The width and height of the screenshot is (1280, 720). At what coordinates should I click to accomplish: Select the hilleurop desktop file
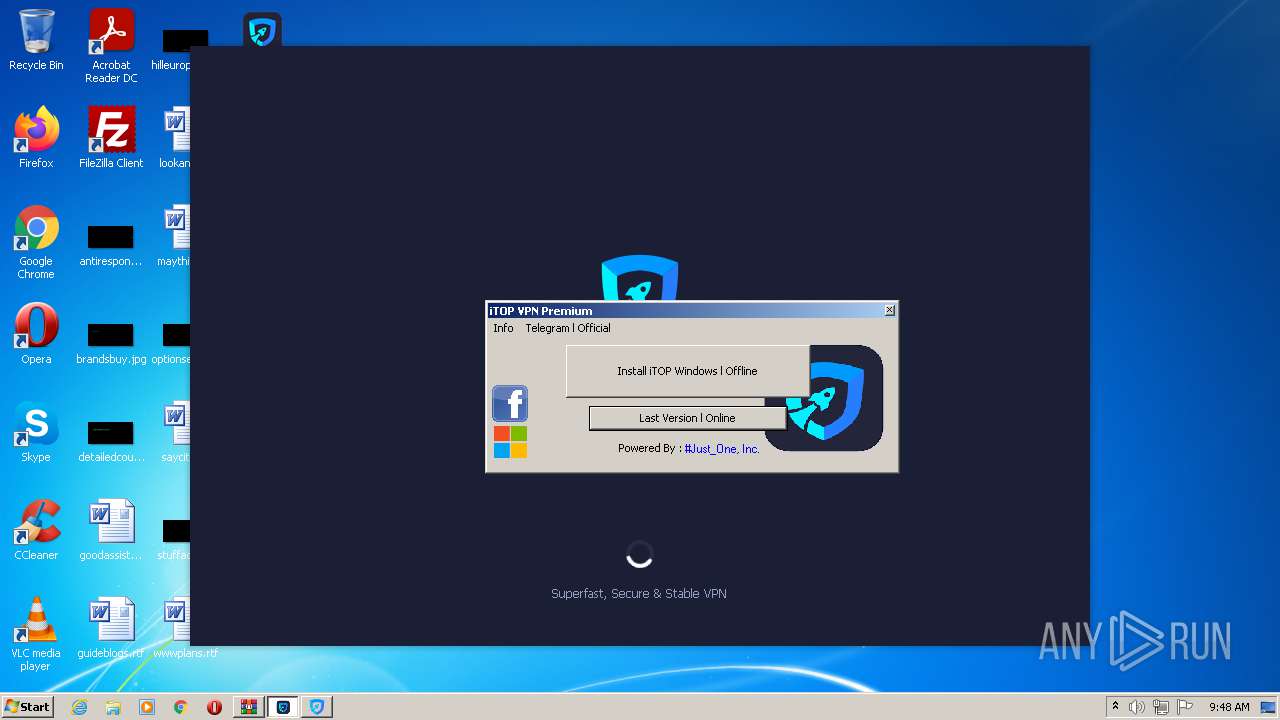(172, 50)
